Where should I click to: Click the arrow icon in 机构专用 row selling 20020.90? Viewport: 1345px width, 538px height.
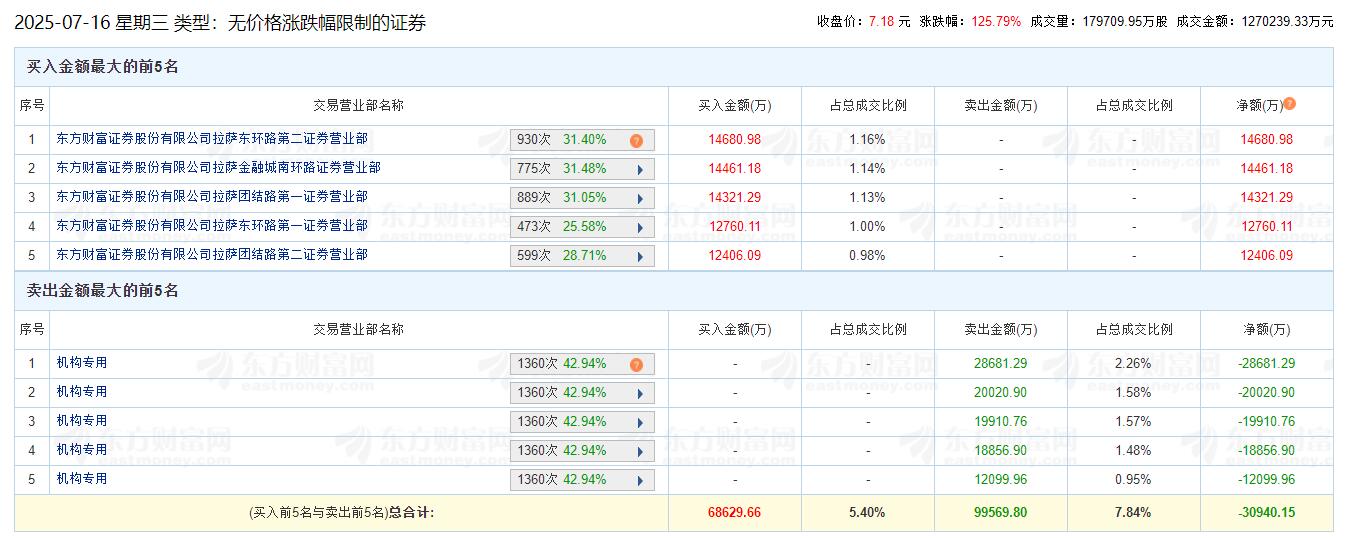coord(640,394)
